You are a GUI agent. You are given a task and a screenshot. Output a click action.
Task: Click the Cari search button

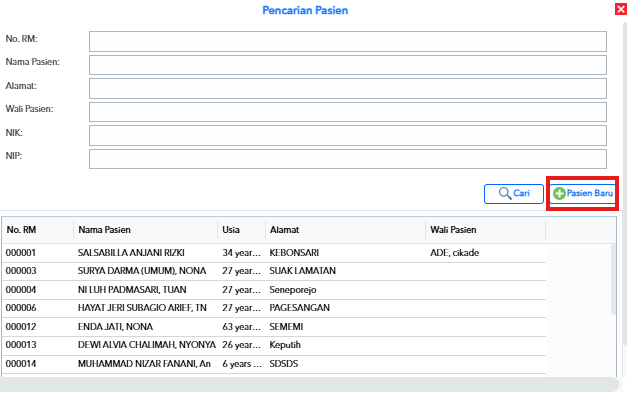[x=514, y=194]
